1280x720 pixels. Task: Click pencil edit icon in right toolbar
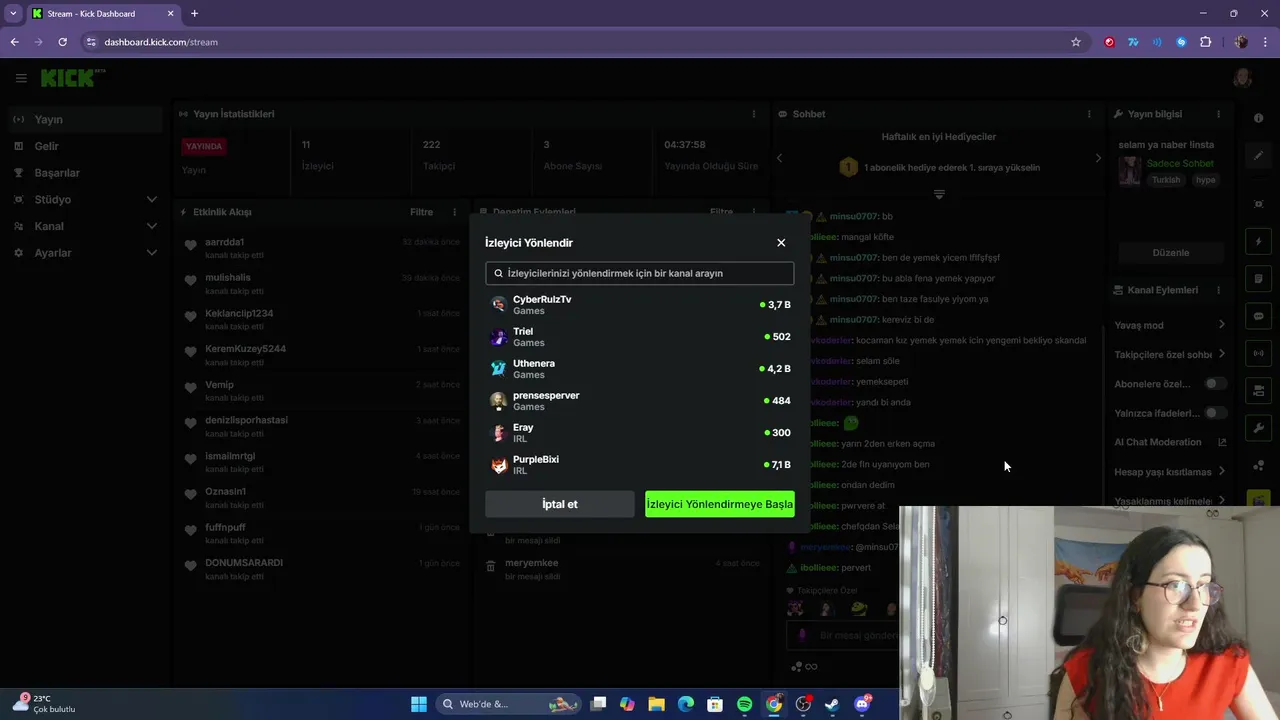coord(1258,156)
